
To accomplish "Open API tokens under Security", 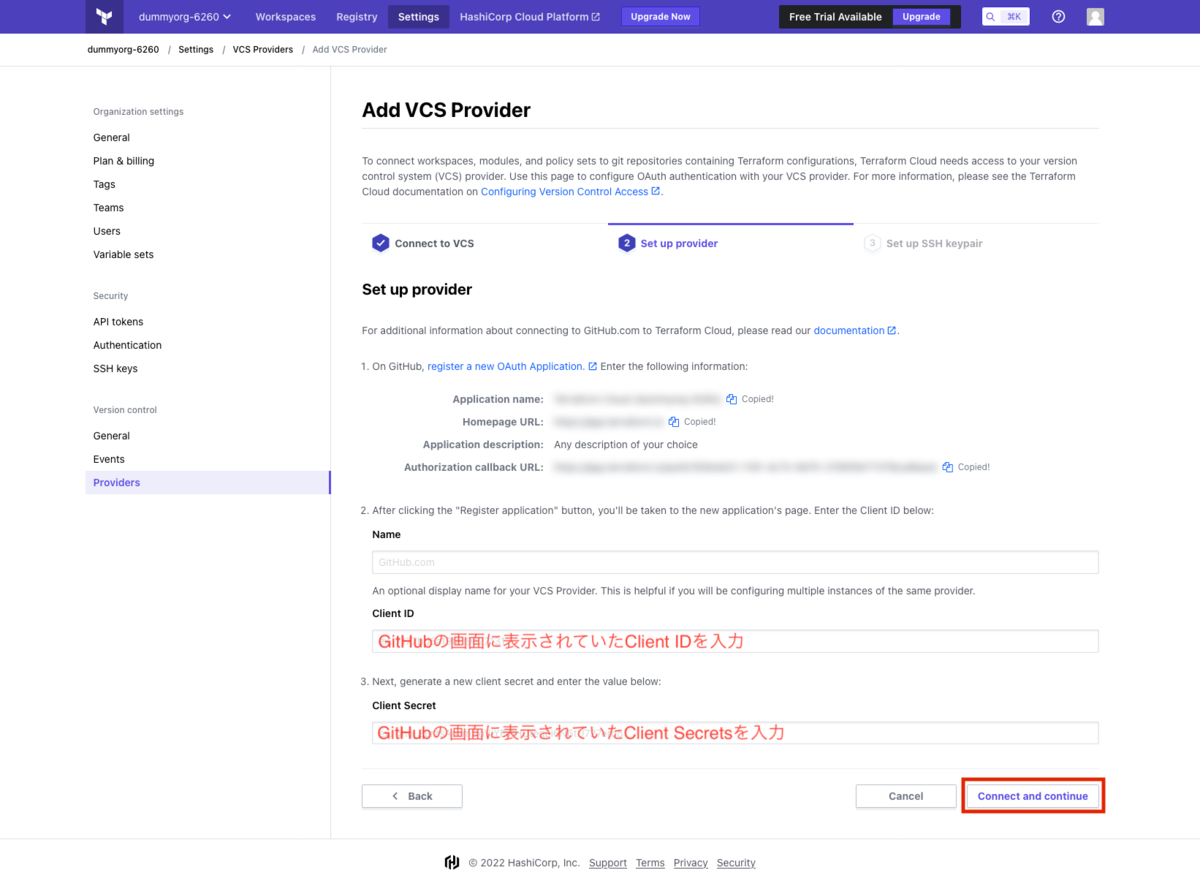I will (x=118, y=322).
